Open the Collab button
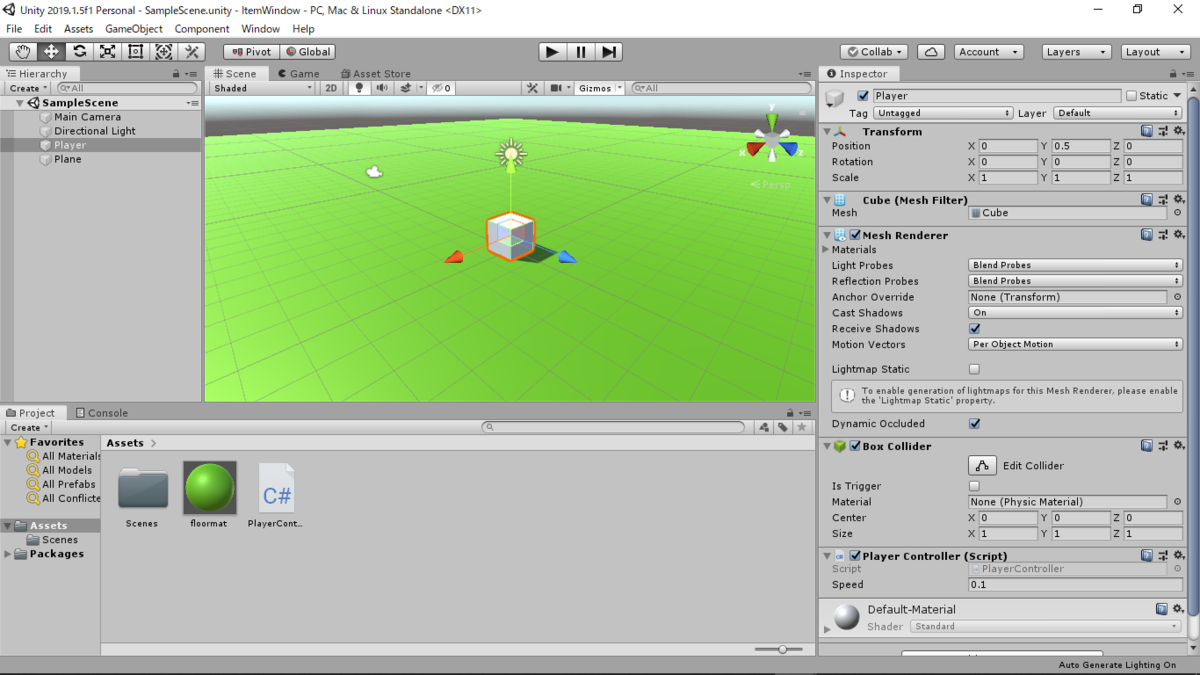Screen dimensions: 1200x675 tap(874, 52)
